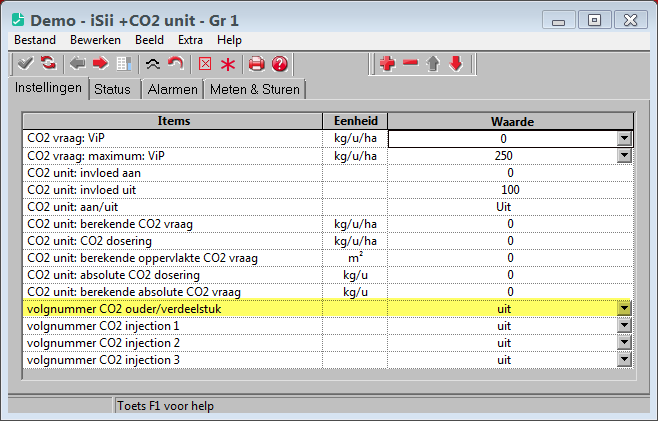Click the red question mark help icon
The image size is (658, 421).
click(x=280, y=64)
